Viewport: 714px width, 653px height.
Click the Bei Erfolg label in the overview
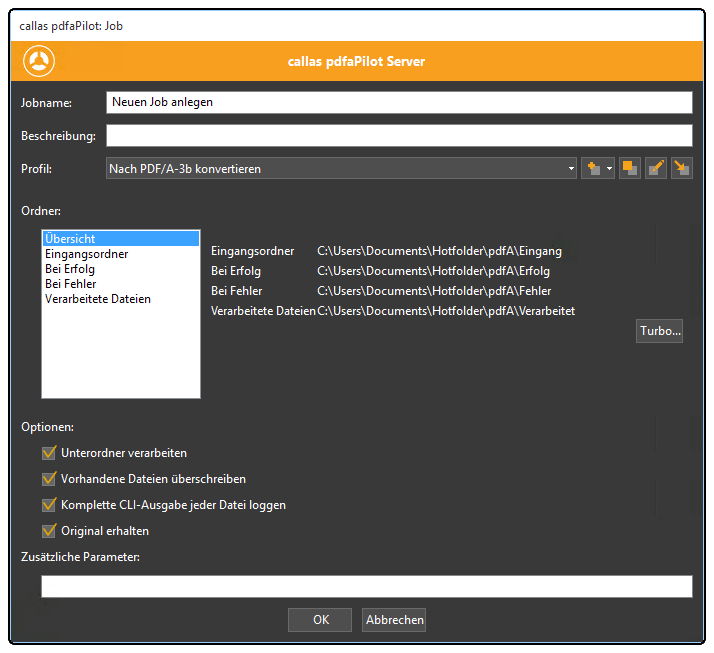pos(236,271)
